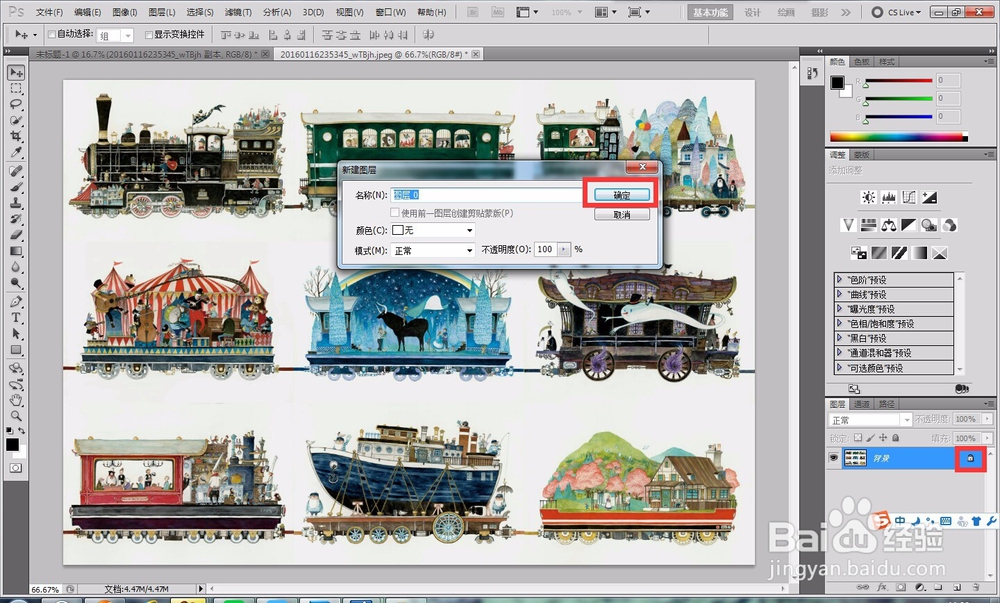The image size is (1000, 603).
Task: Select the Quick Selection tool
Action: coord(16,120)
